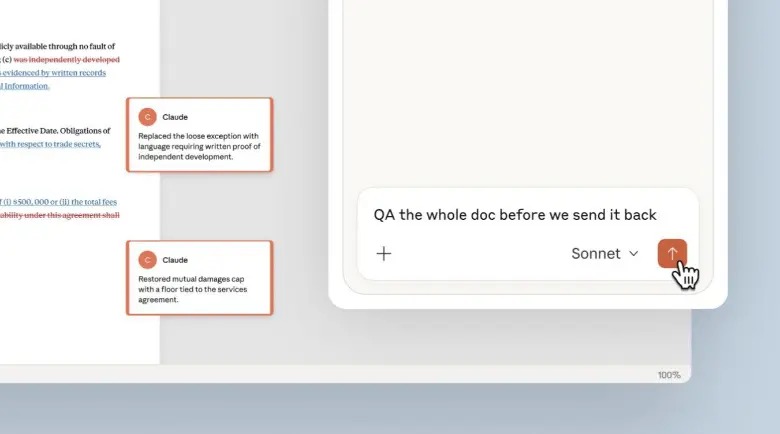Viewport: 780px width, 434px height.
Task: Click the 'Claude' author name on first comment
Action: click(175, 117)
